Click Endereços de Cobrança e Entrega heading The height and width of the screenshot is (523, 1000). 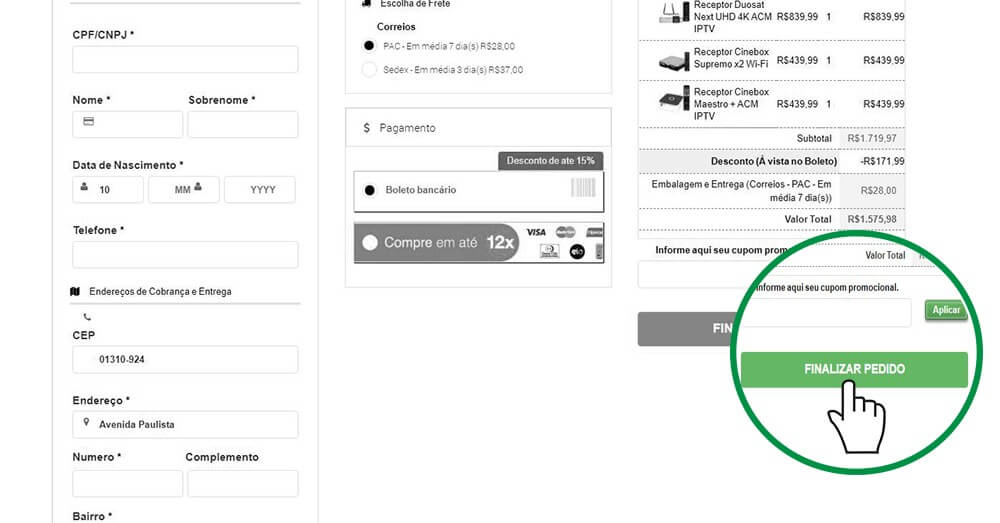[160, 291]
